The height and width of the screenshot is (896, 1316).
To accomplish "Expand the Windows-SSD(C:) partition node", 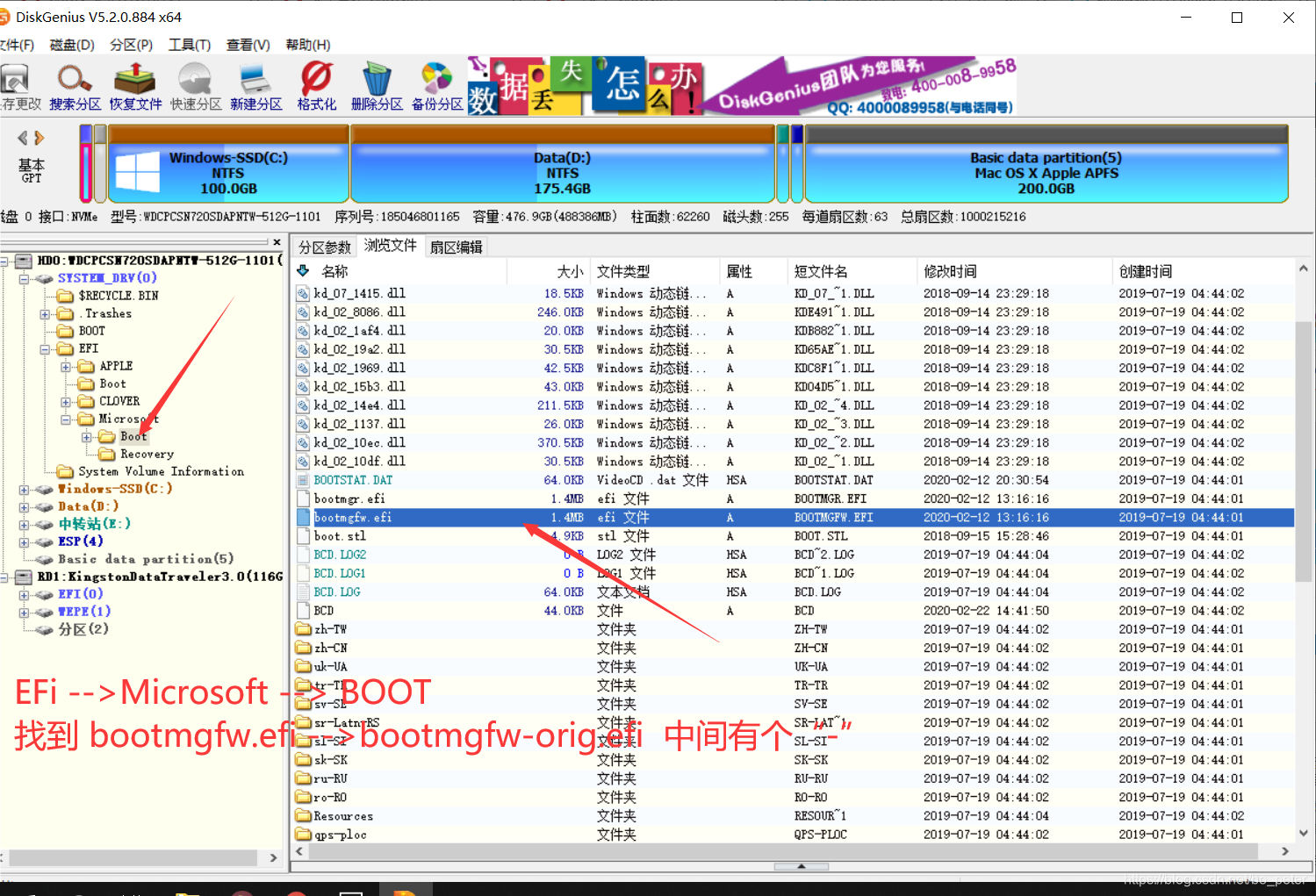I will click(24, 489).
